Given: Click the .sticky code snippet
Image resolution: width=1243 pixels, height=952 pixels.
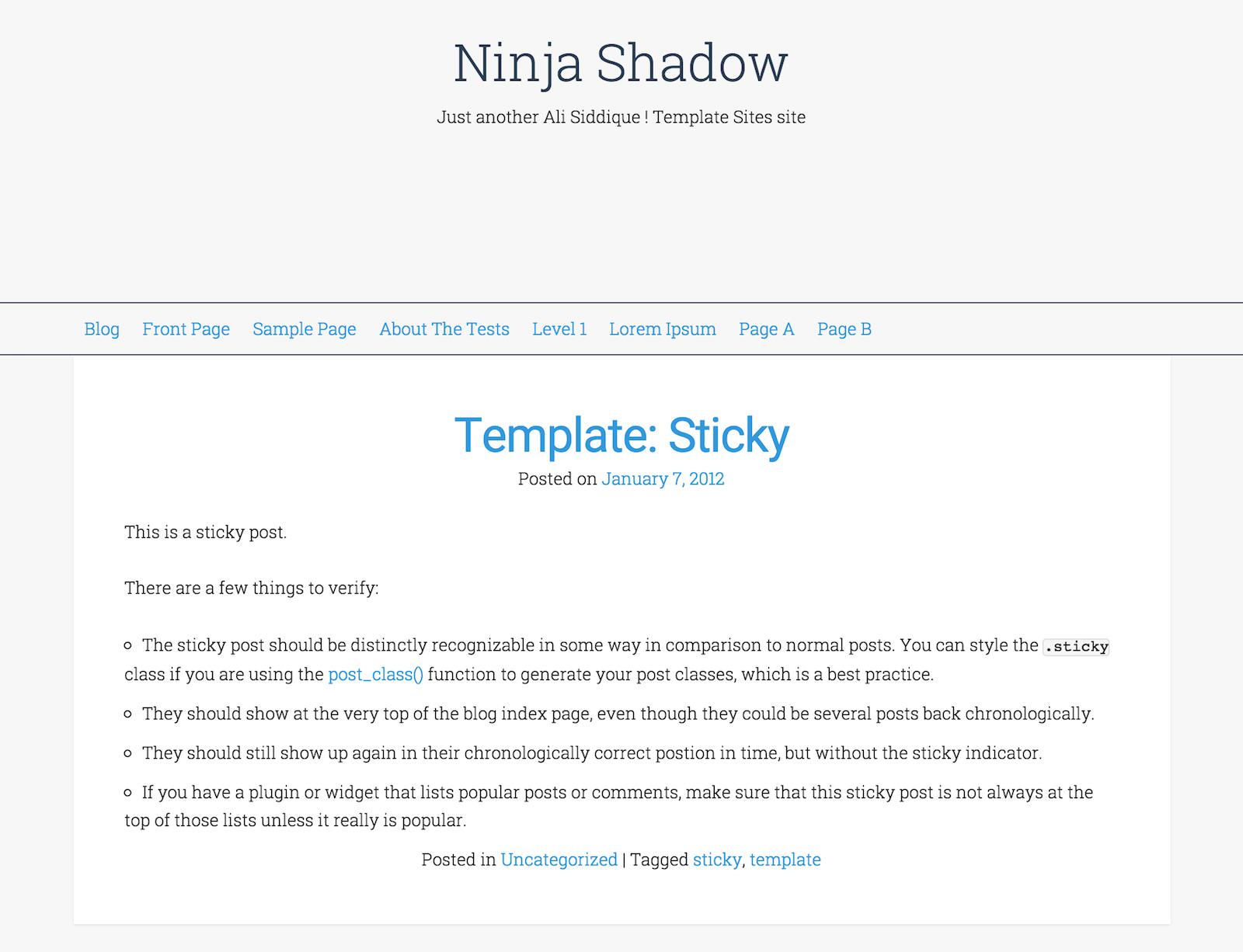Looking at the screenshot, I should click(1076, 646).
